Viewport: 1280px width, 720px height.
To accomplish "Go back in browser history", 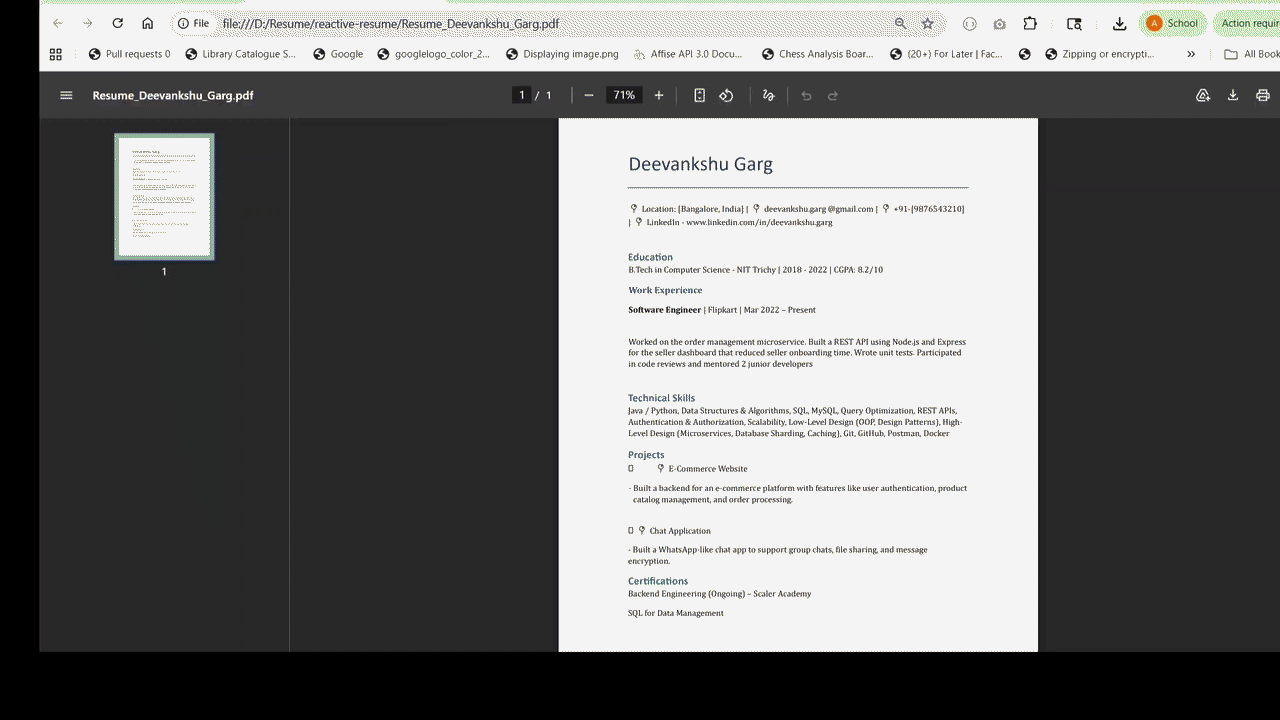I will pos(57,23).
